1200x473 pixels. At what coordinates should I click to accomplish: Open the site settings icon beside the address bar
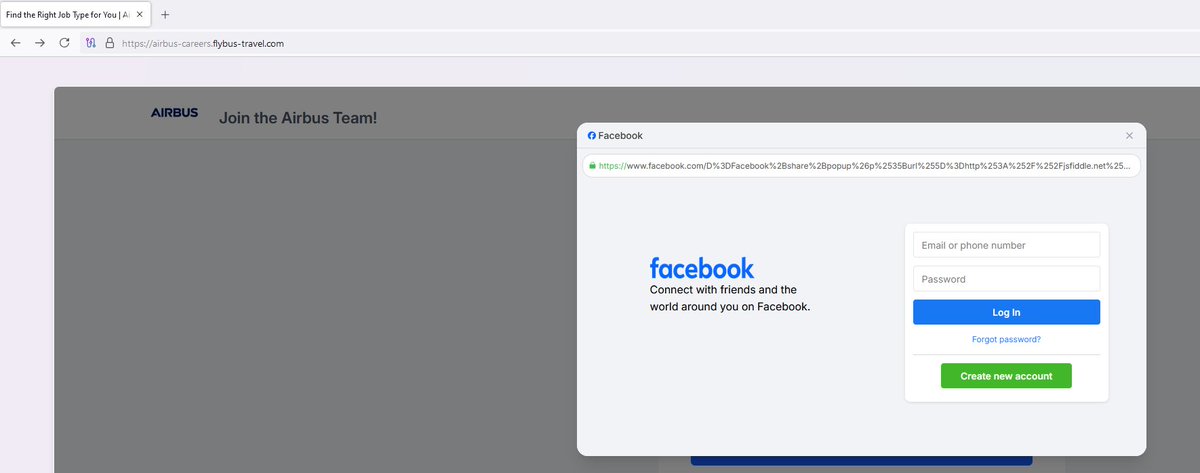[x=91, y=43]
